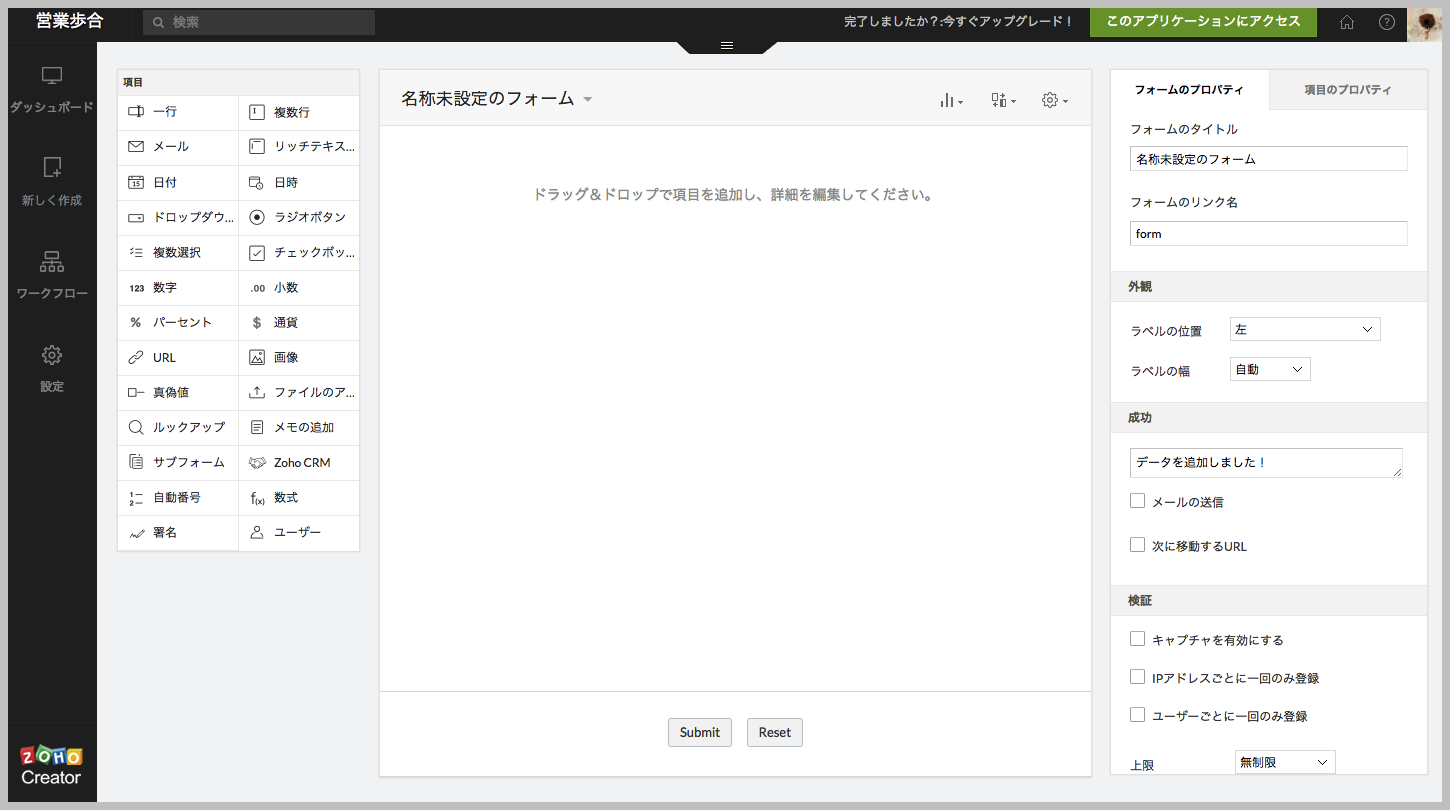The height and width of the screenshot is (810, 1450).
Task: Tick the キャプチャを有効にする checkbox
Action: (1137, 639)
